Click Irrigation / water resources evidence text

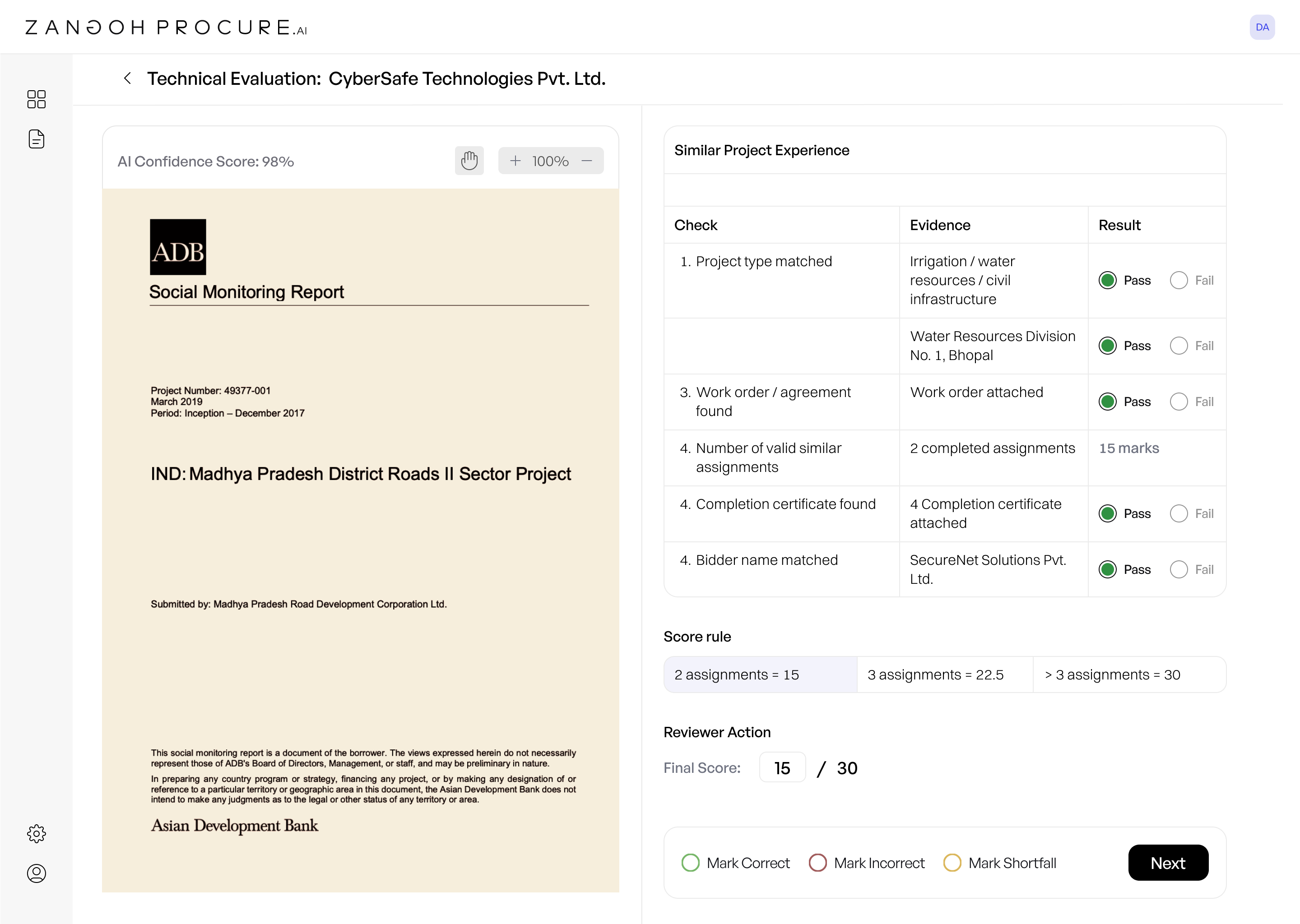[962, 280]
